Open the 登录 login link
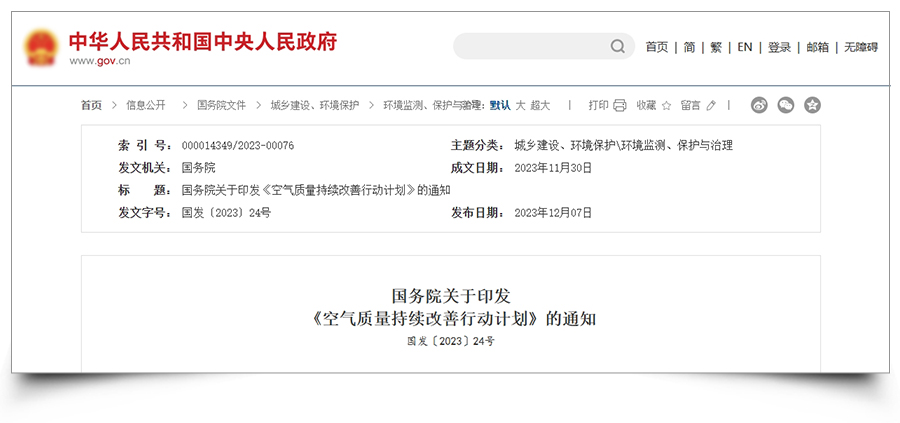Screen dimensions: 900x423 [779, 47]
